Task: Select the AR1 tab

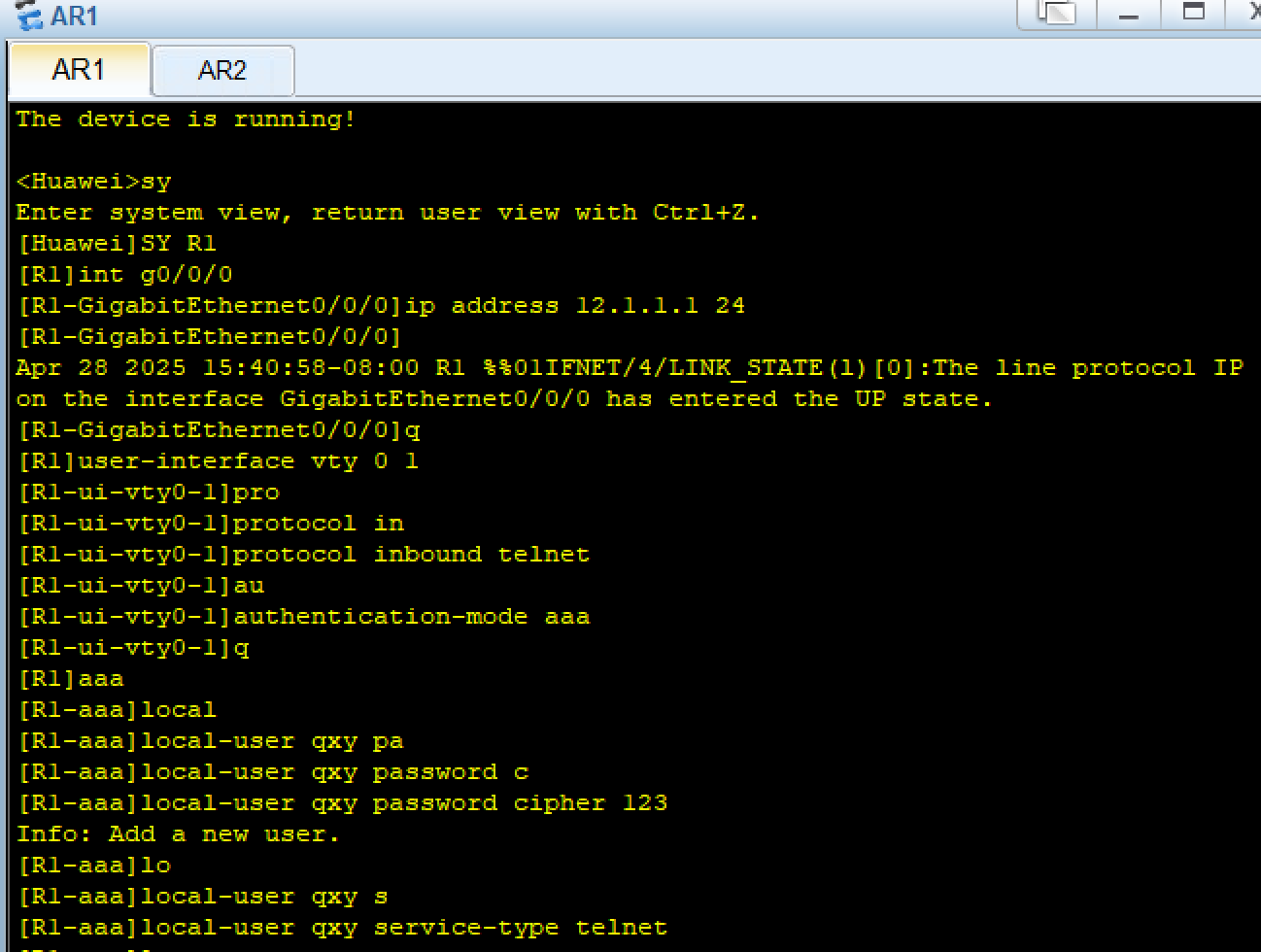Action: click(79, 70)
